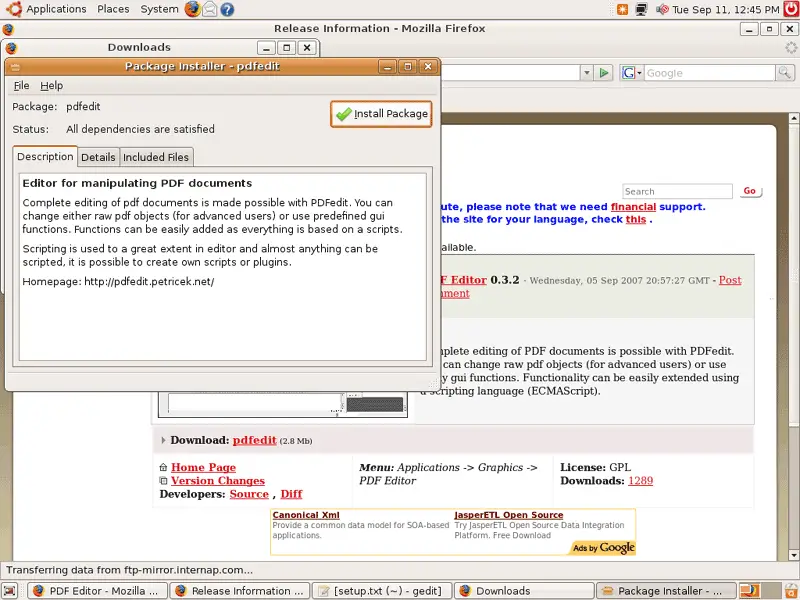Open the trash icon in the bottom panel
This screenshot has width=800, height=600.
click(x=790, y=591)
